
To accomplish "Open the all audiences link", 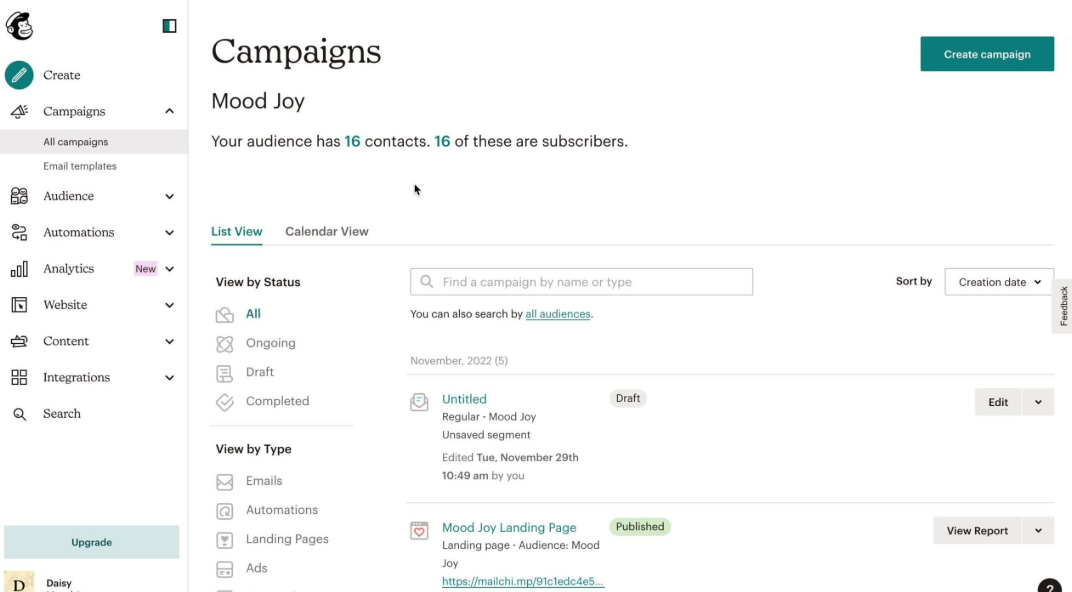I will coord(557,313).
